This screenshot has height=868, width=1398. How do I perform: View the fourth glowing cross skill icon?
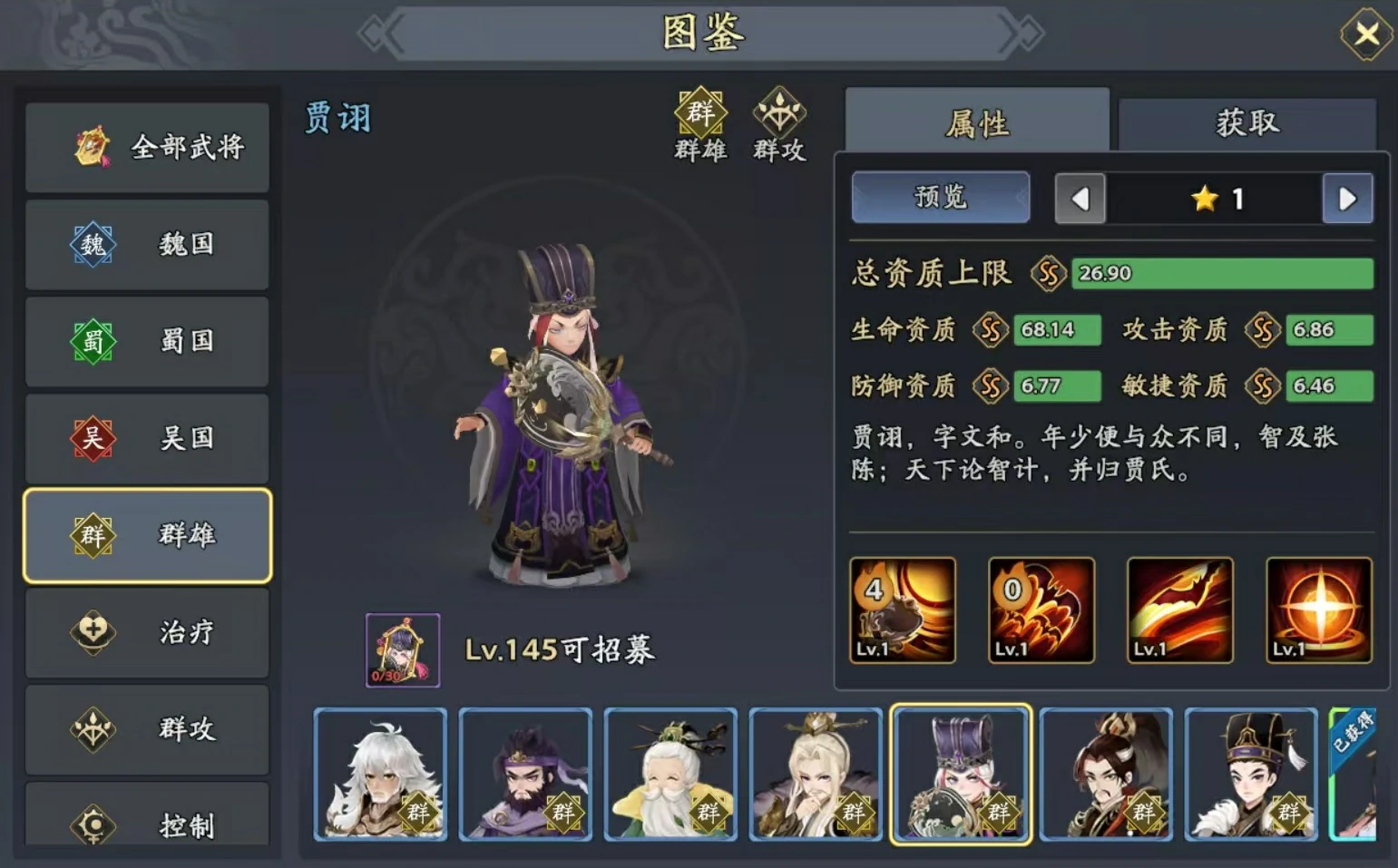pyautogui.click(x=1318, y=610)
